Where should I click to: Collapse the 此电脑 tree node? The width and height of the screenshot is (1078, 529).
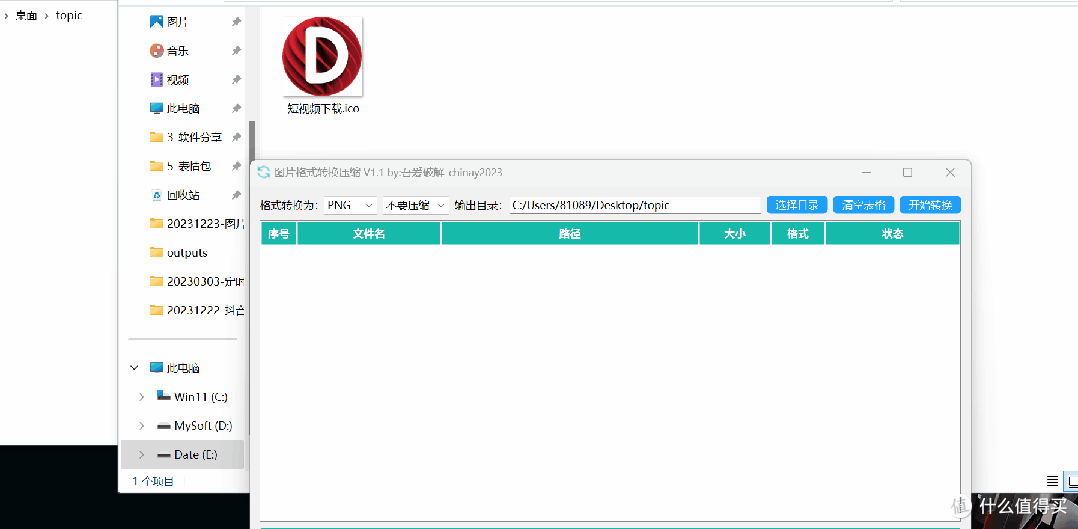pos(135,368)
